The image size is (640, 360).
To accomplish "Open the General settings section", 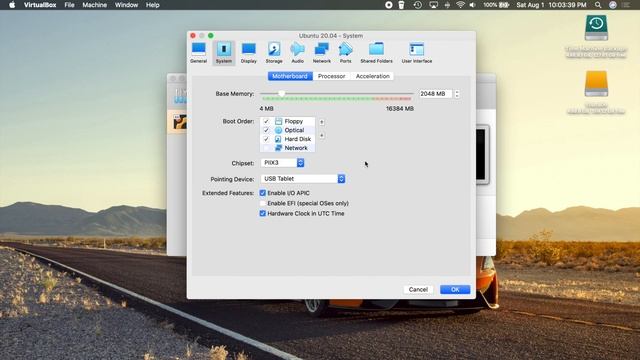I will tap(198, 53).
